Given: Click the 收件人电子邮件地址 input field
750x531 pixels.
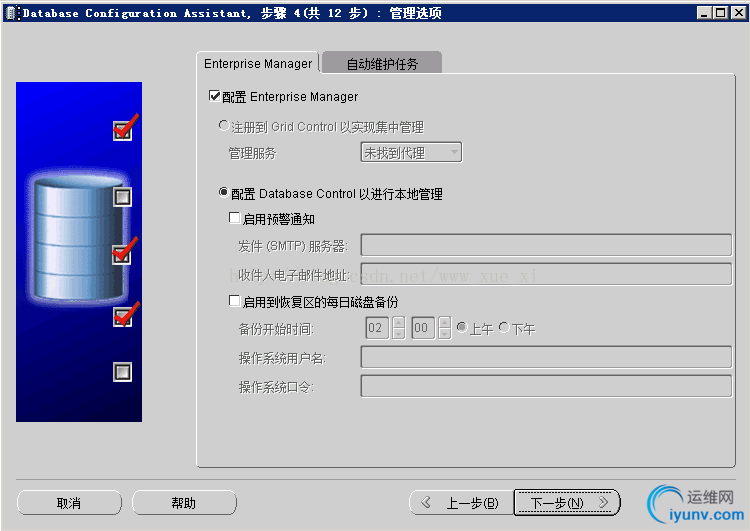Looking at the screenshot, I should 546,274.
